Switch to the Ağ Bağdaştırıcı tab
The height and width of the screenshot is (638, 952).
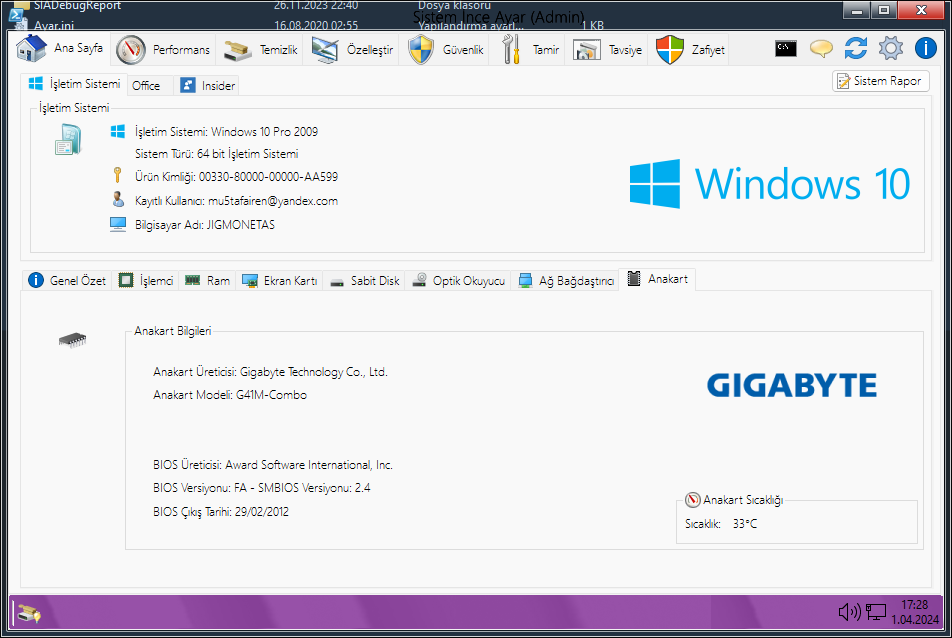pyautogui.click(x=565, y=280)
